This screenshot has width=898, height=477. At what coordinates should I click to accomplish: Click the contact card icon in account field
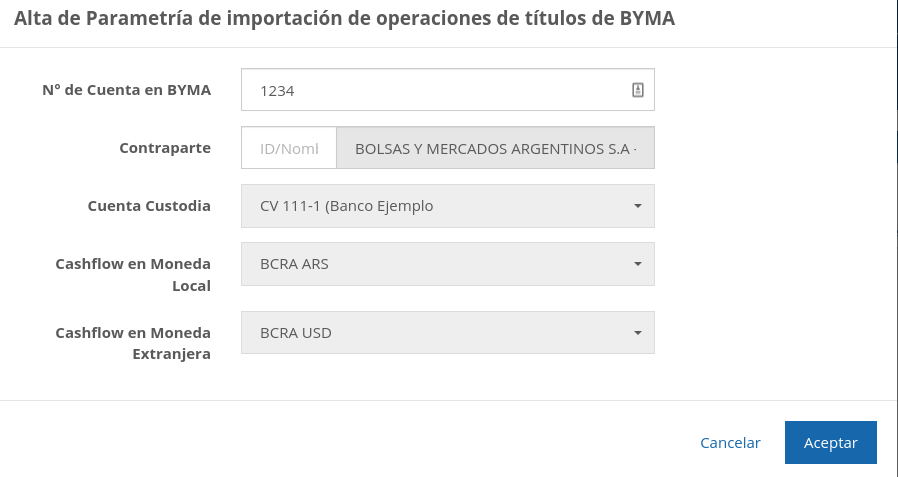[x=638, y=90]
